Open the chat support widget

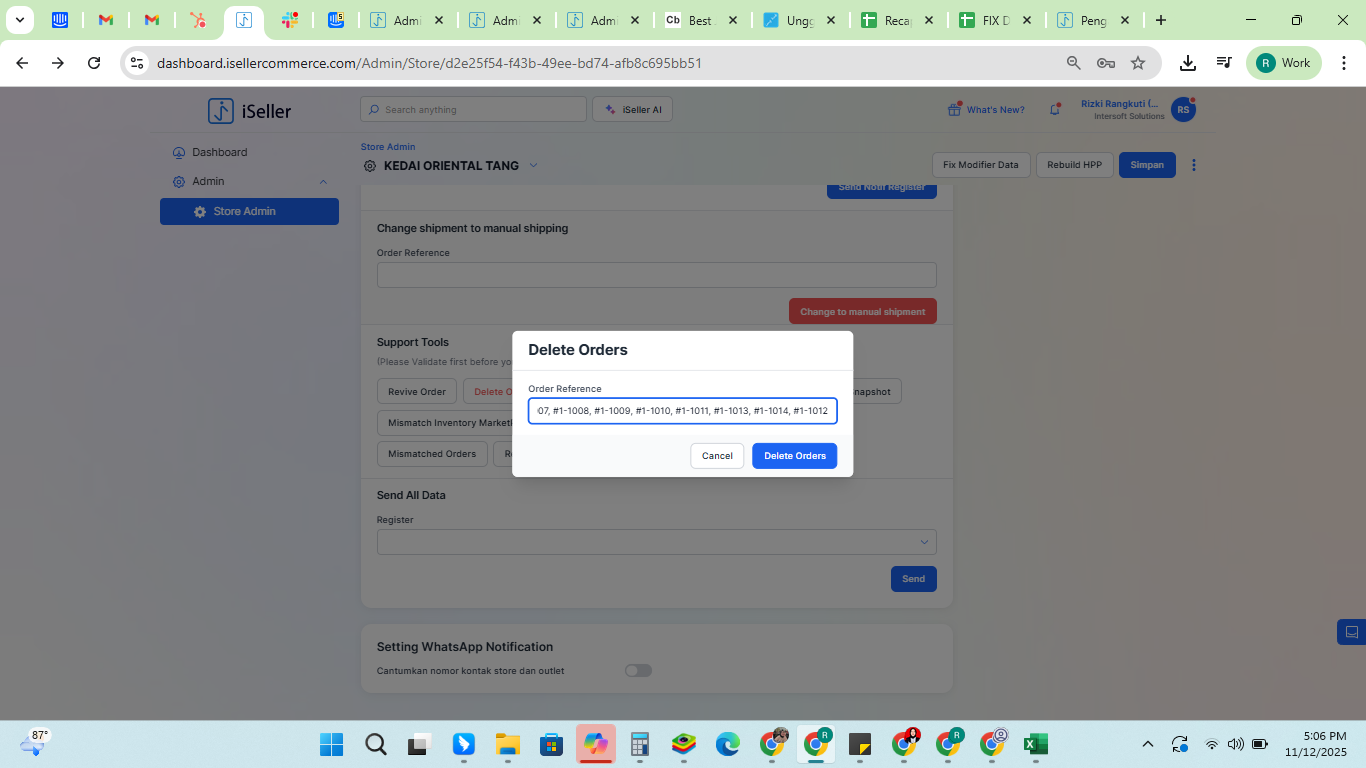(x=1351, y=632)
